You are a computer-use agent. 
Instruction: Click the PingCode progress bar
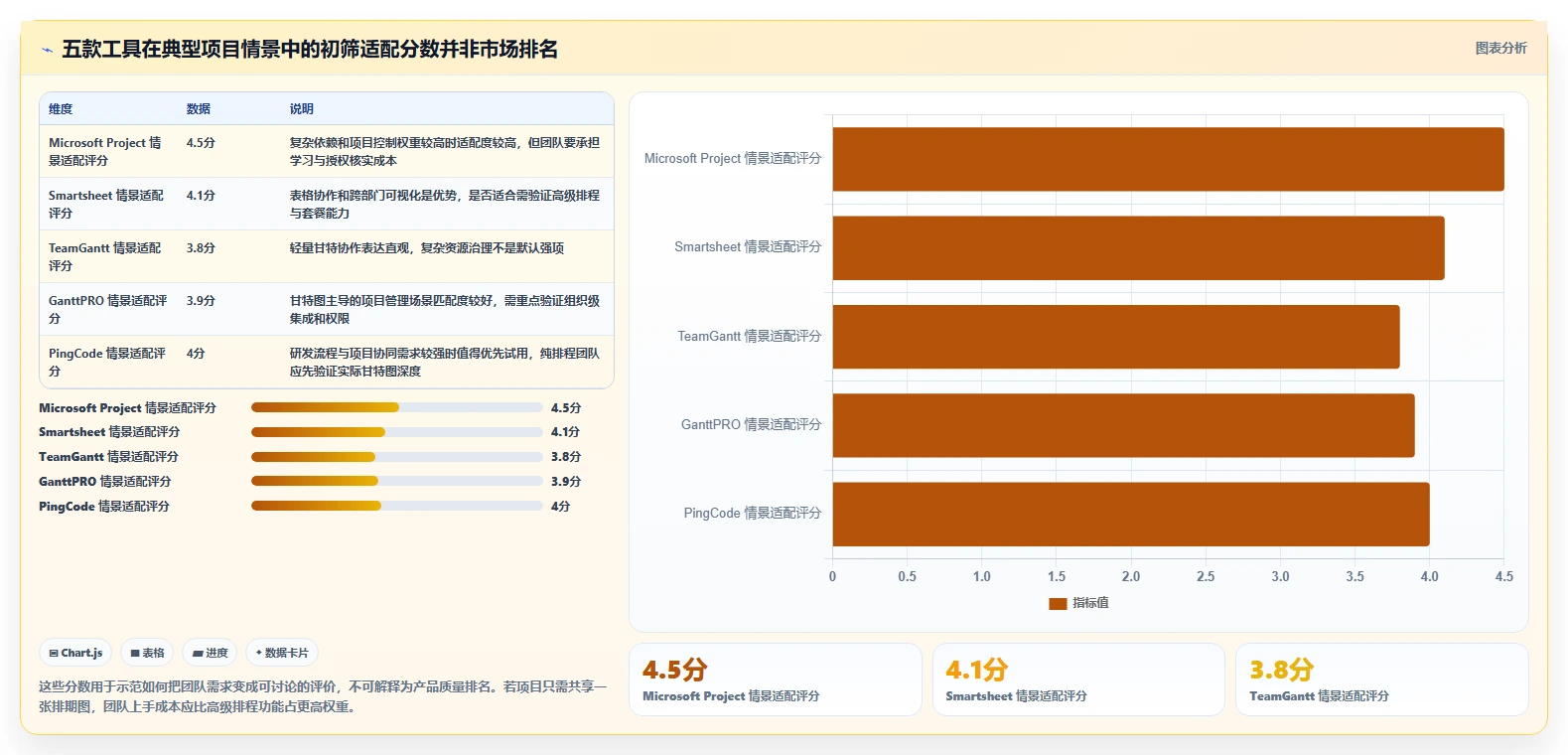click(397, 506)
